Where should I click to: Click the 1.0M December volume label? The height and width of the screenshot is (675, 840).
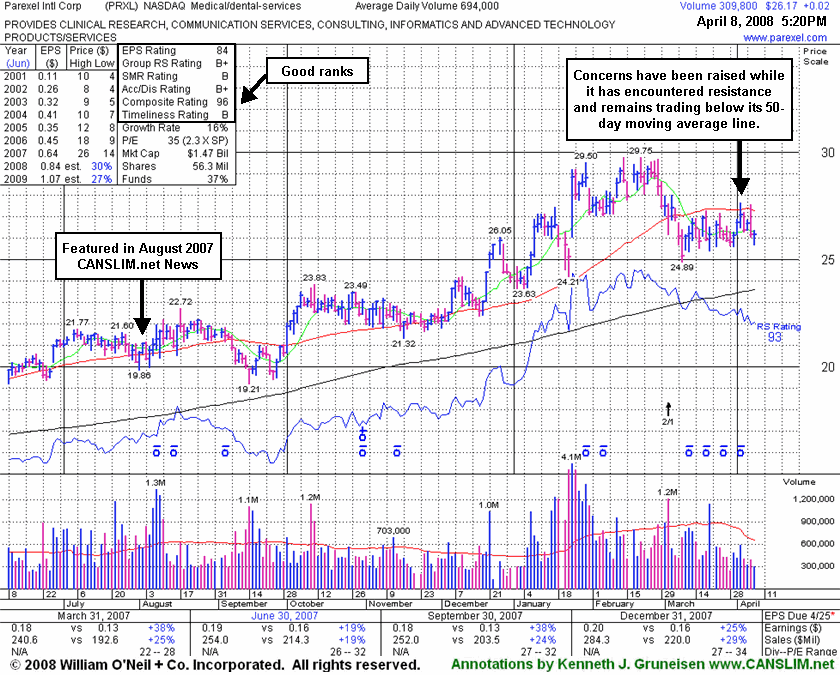point(489,505)
